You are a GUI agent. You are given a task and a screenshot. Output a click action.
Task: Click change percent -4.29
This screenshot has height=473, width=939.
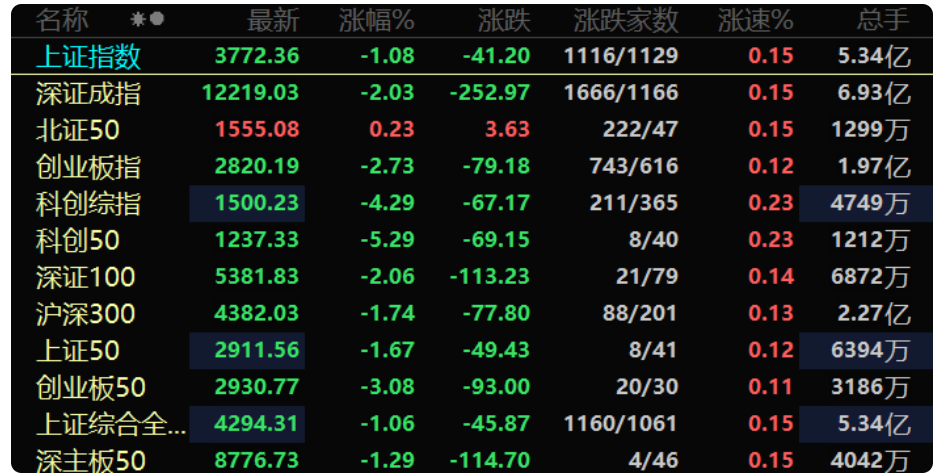[x=387, y=203]
